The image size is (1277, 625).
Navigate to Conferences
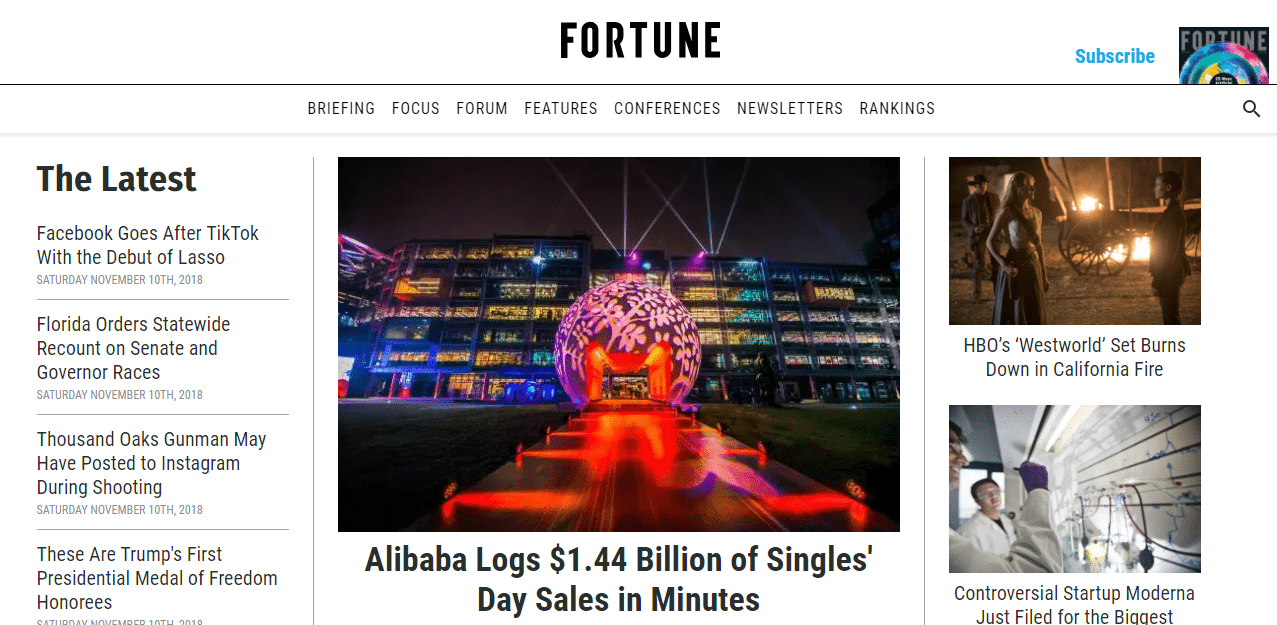(x=667, y=109)
